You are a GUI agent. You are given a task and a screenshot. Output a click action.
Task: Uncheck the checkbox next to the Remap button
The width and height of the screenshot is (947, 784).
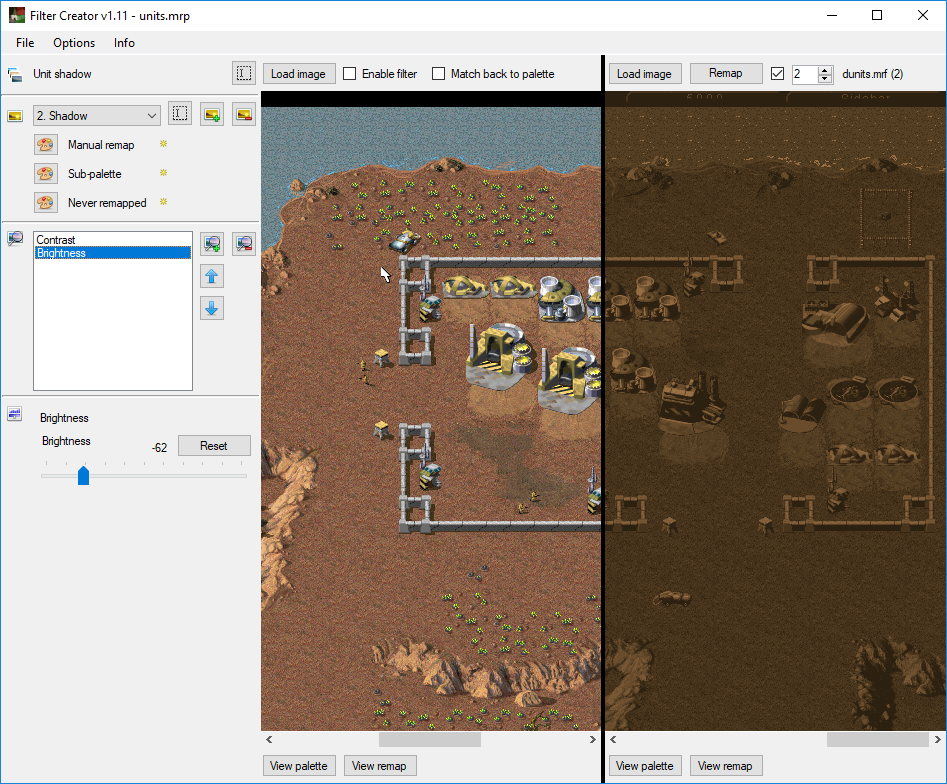click(x=777, y=74)
